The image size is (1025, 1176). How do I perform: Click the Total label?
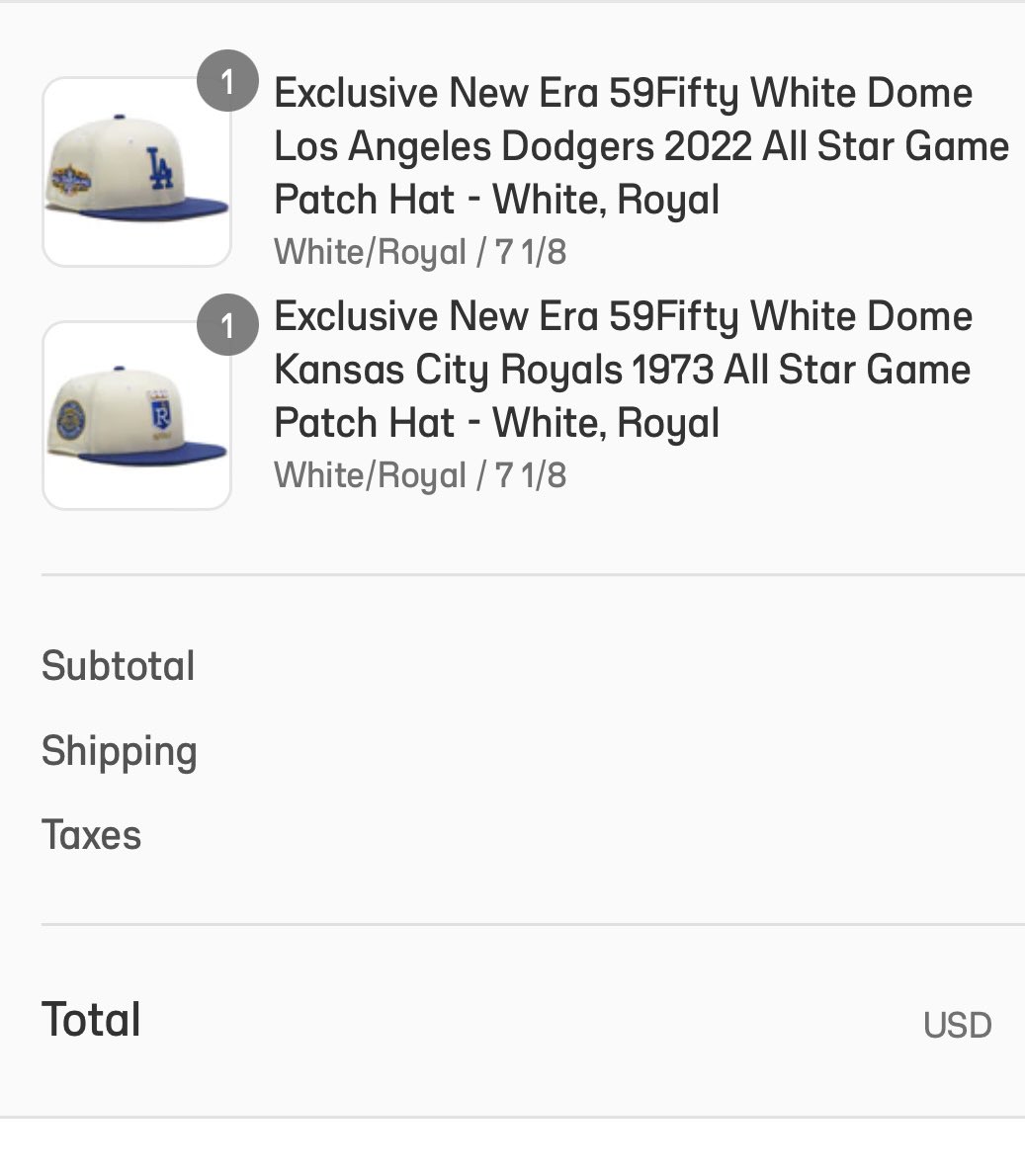pyautogui.click(x=92, y=1020)
